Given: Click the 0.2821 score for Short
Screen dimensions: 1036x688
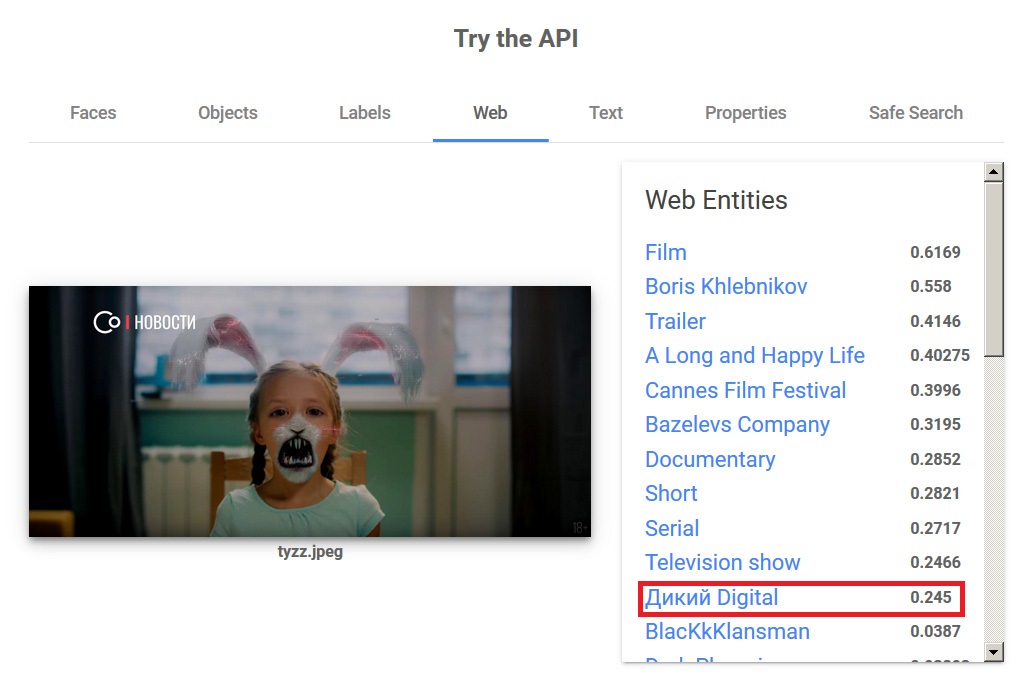Looking at the screenshot, I should pyautogui.click(x=934, y=494).
